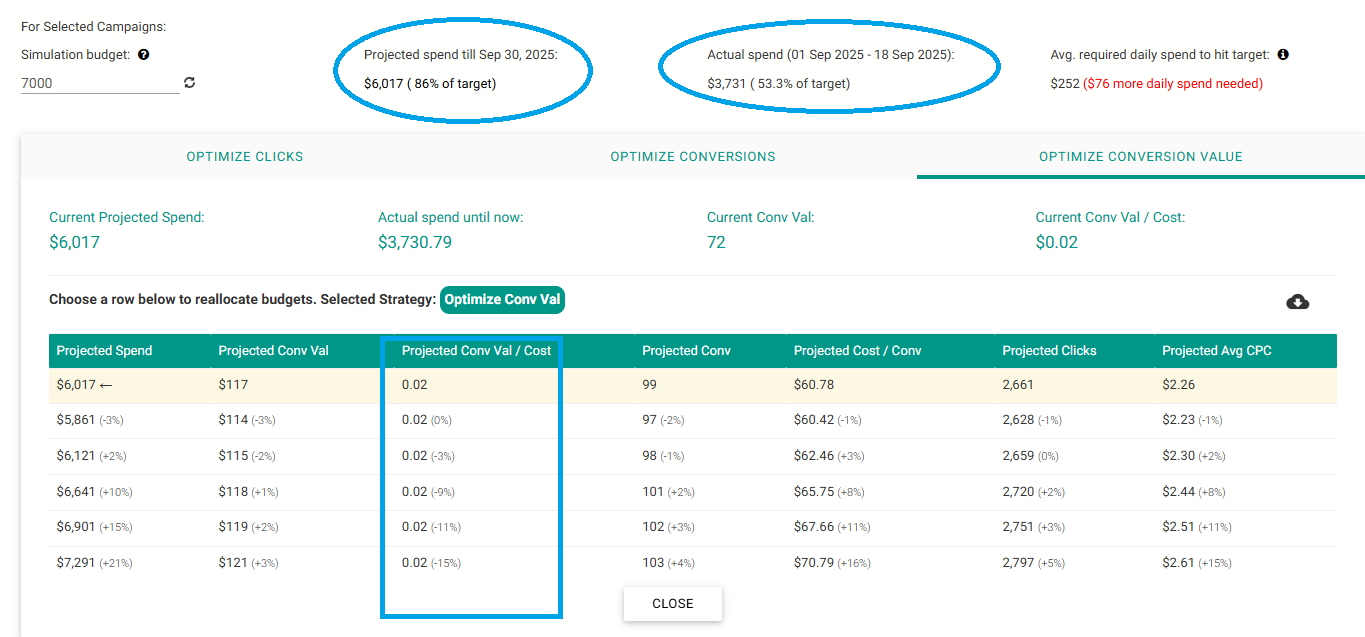This screenshot has width=1365, height=637.
Task: Download the table using the cloud icon
Action: (x=1297, y=302)
